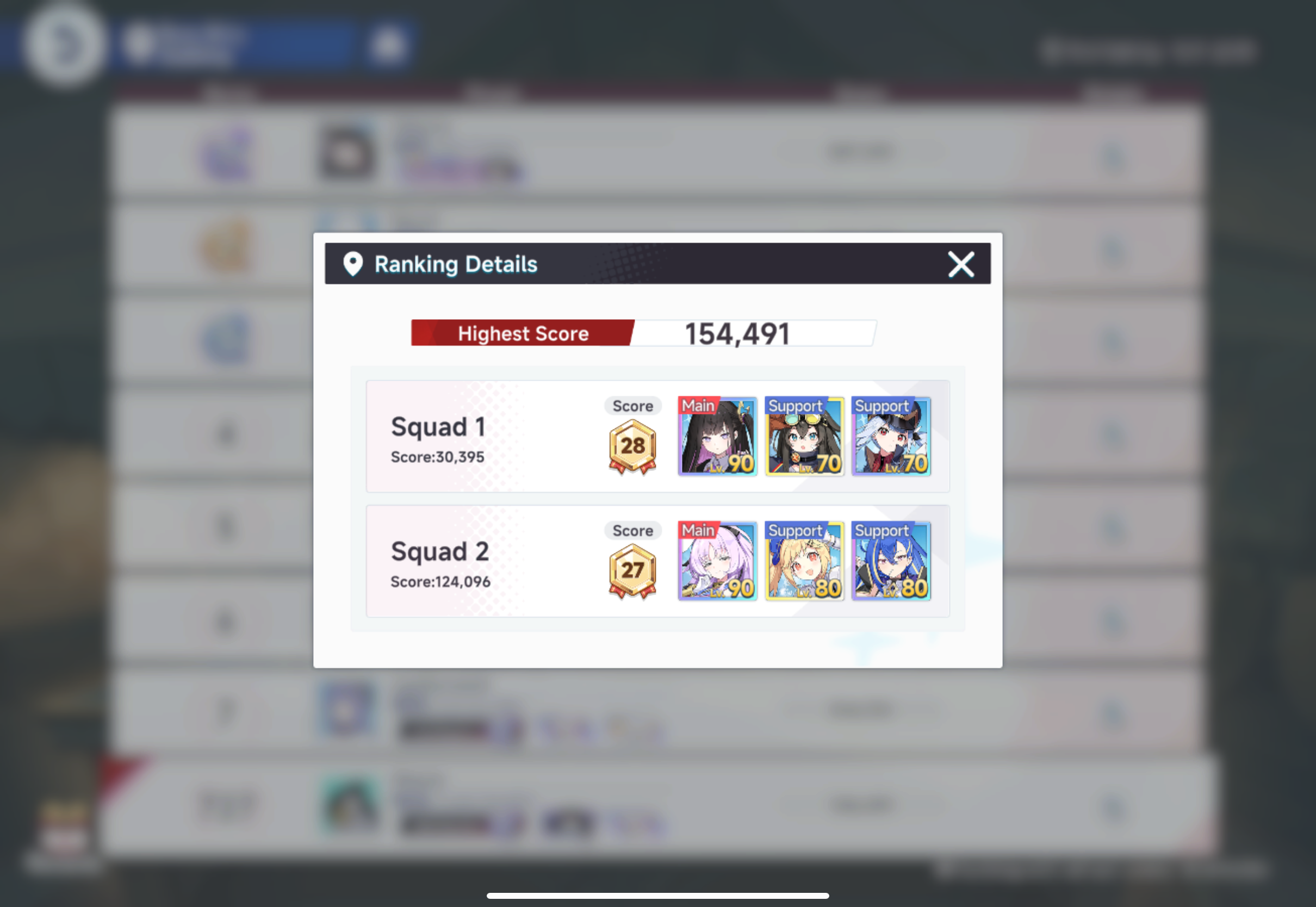Open Squad 1 goggles support character

pyautogui.click(x=804, y=436)
